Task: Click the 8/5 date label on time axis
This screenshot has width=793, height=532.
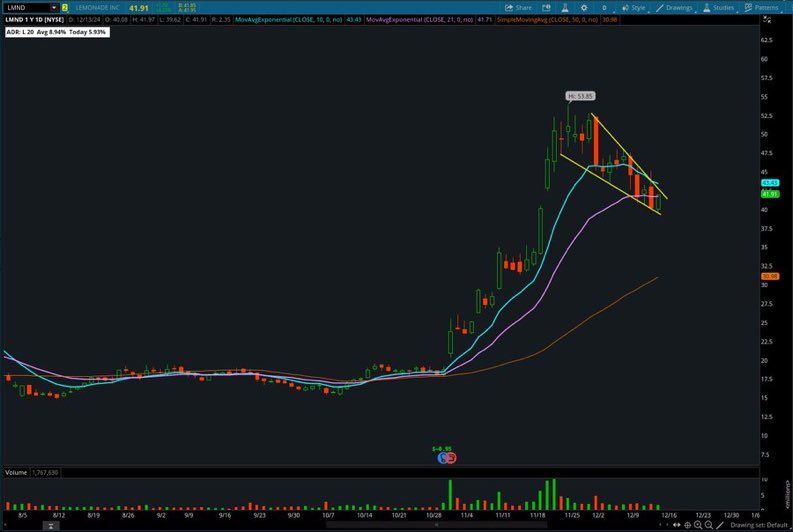Action: click(x=23, y=515)
